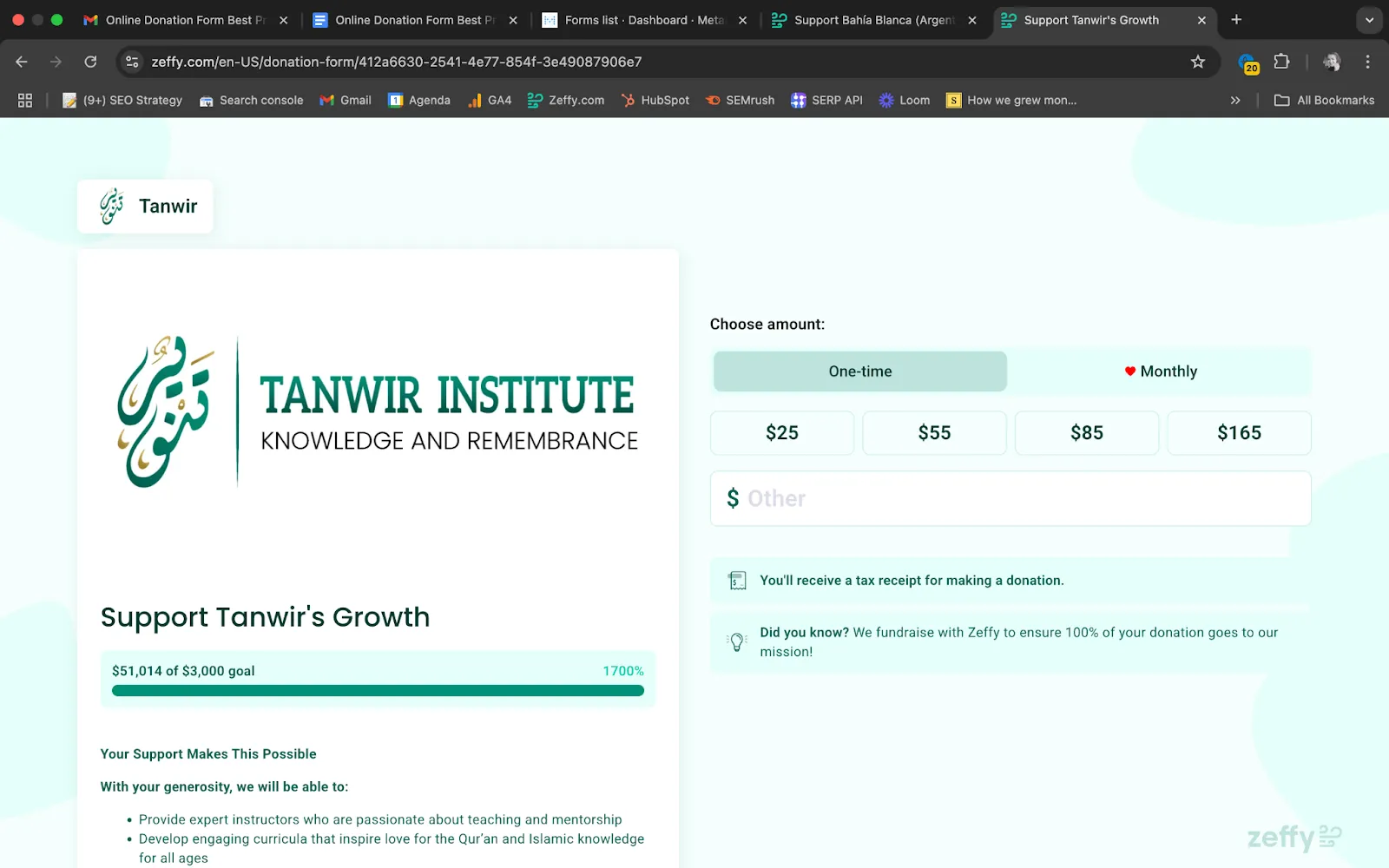The height and width of the screenshot is (868, 1389).
Task: Open the Search console bookmark
Action: [251, 101]
